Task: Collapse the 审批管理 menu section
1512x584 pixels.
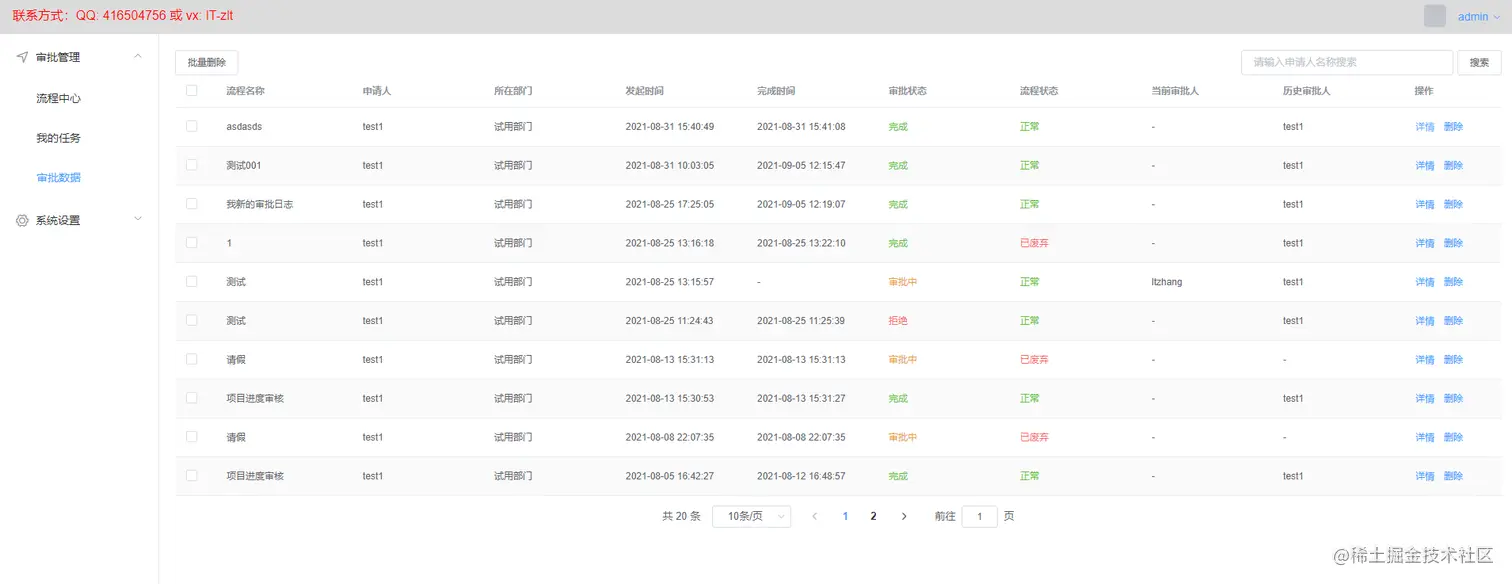Action: tap(138, 57)
